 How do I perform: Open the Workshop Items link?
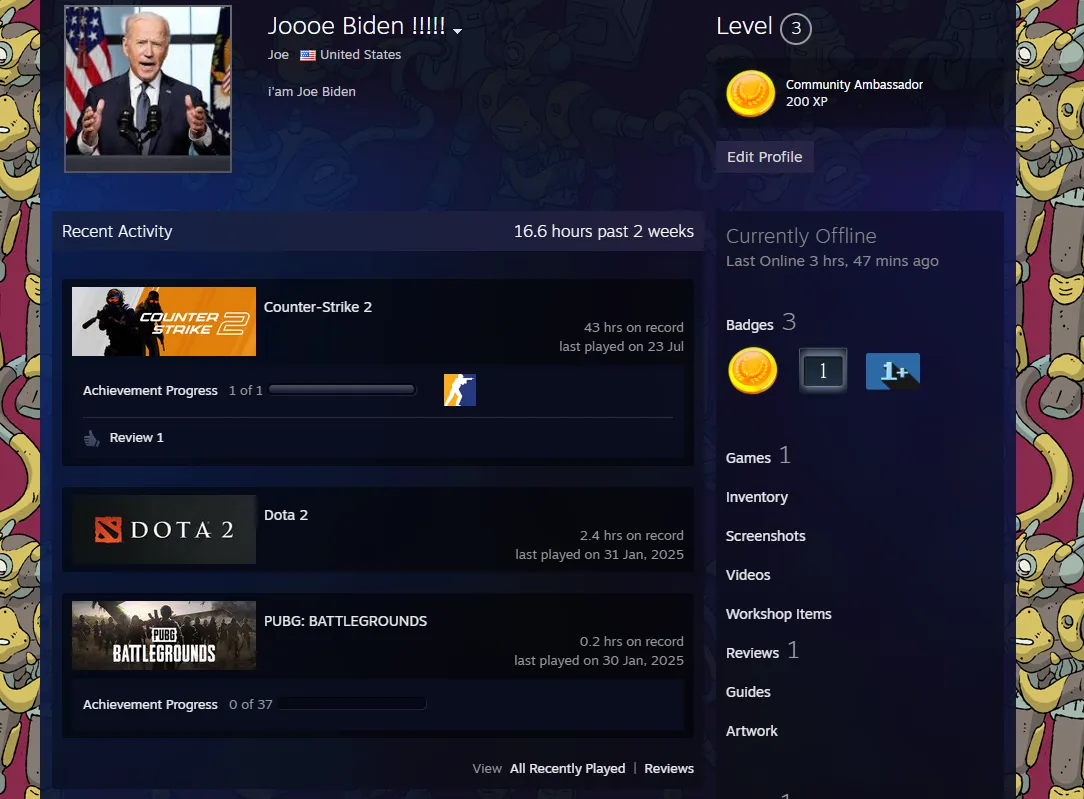coord(778,614)
